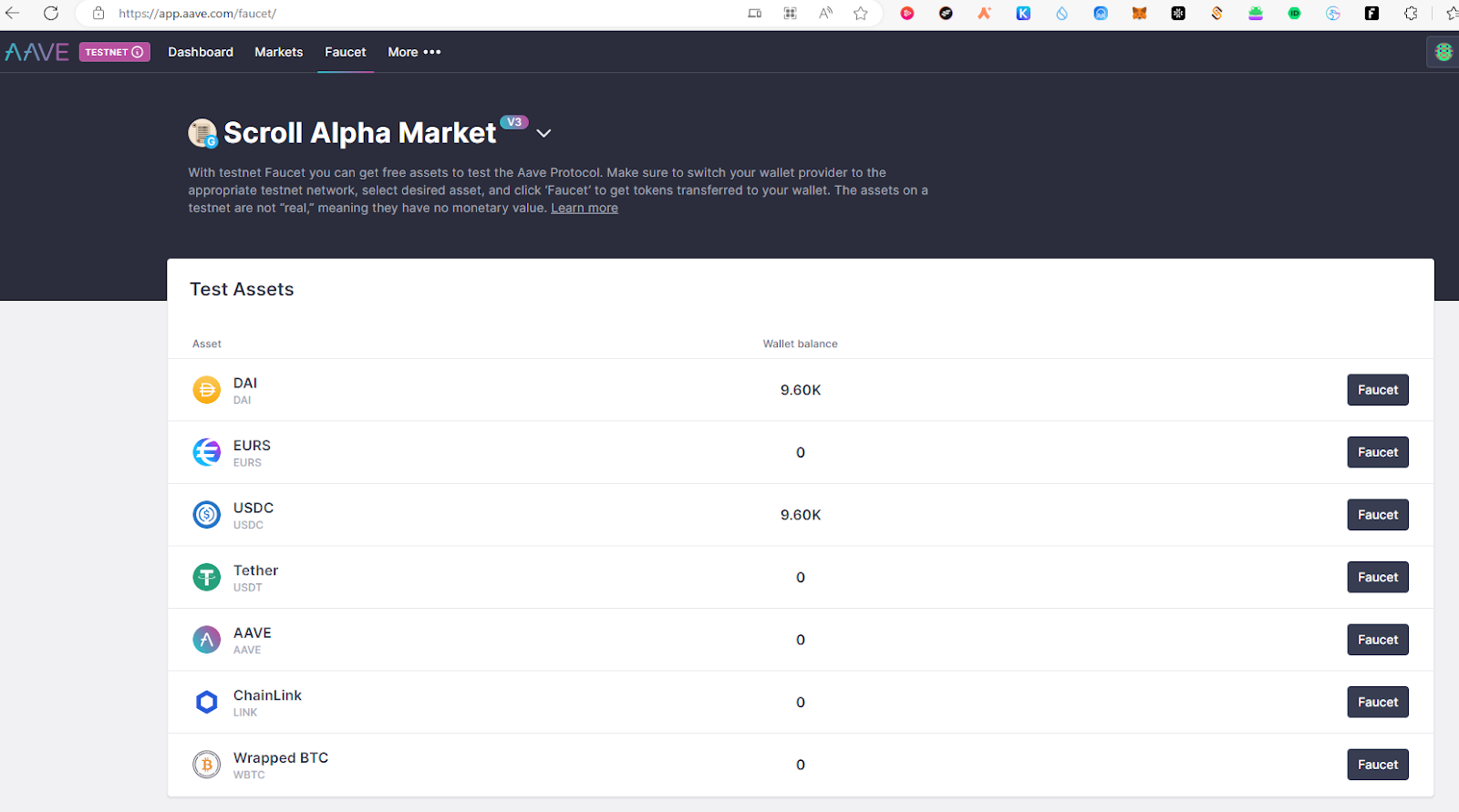Click the ChainLink token icon

207,702
